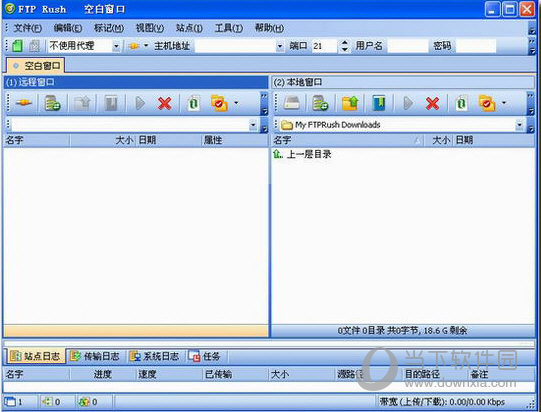
Task: Click the greyed bookmark icon in remote pane
Action: pyautogui.click(x=111, y=103)
